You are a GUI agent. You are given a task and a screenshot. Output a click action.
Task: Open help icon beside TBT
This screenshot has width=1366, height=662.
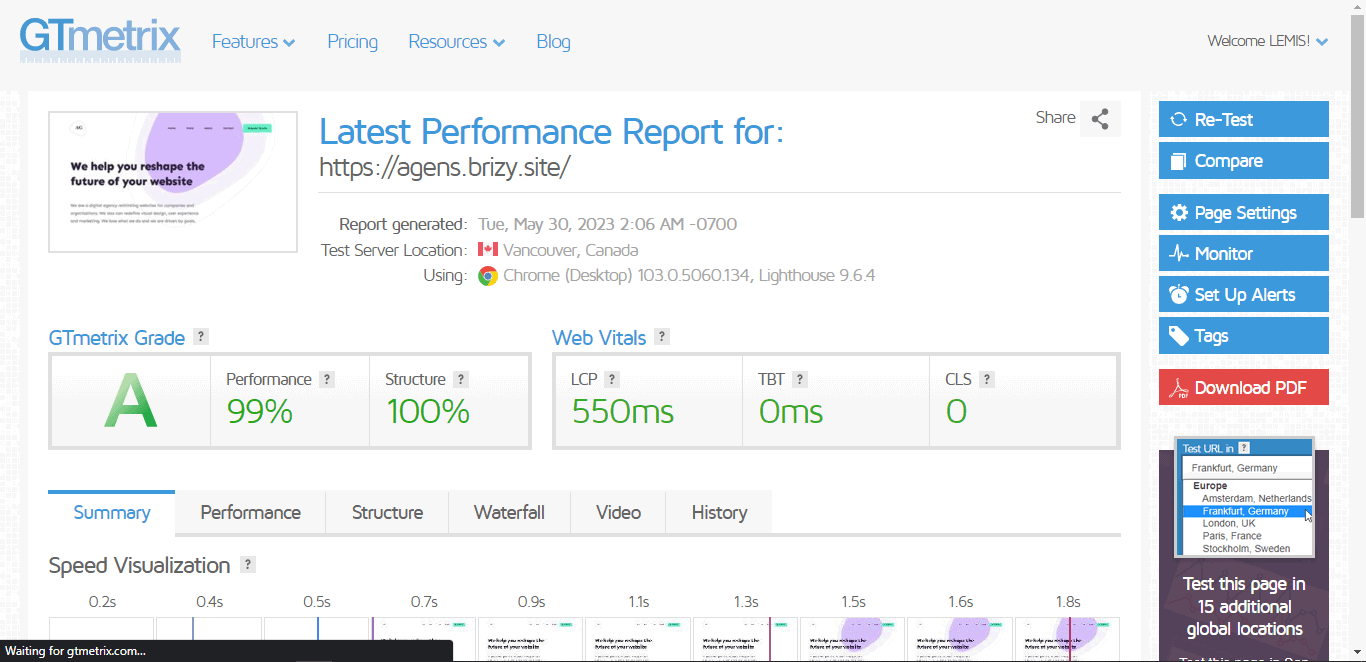pyautogui.click(x=800, y=380)
